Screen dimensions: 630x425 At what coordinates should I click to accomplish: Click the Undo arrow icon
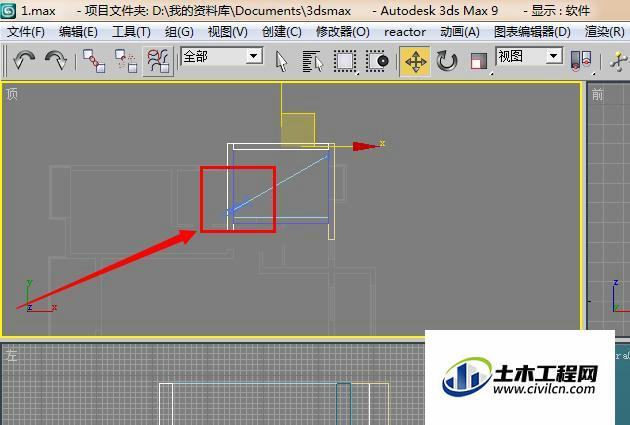[x=24, y=61]
